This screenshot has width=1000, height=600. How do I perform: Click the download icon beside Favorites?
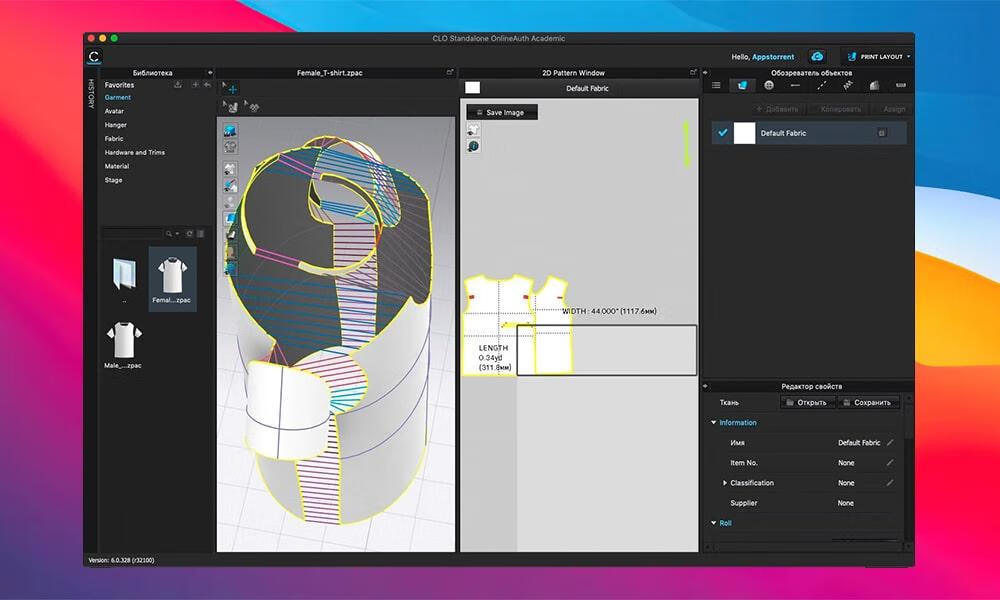(177, 85)
